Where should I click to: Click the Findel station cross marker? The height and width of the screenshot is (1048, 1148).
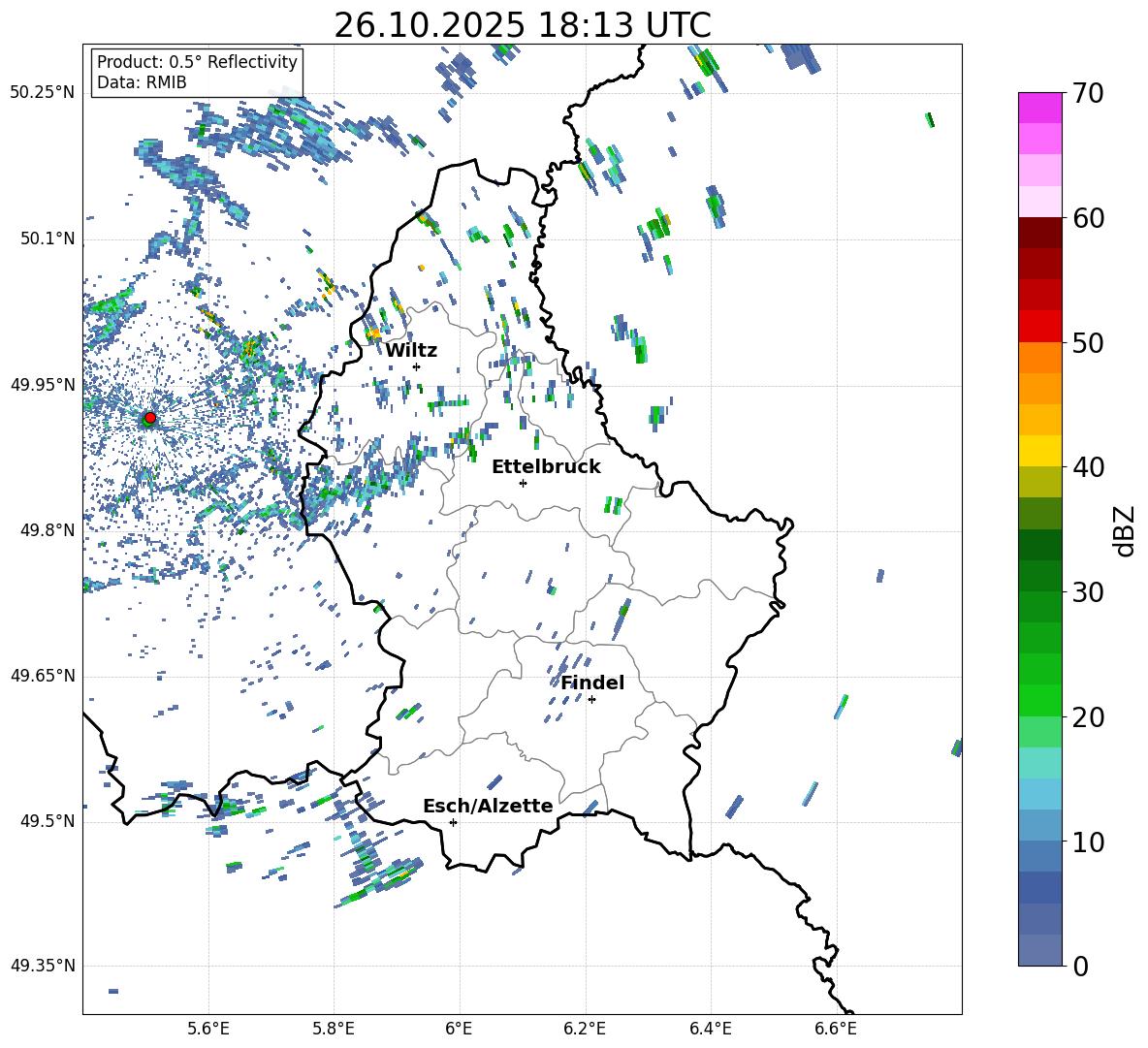591,699
